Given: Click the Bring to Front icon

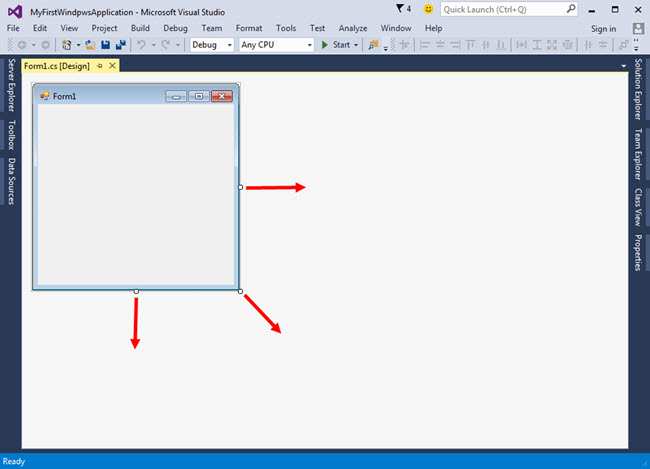Looking at the screenshot, I should [x=623, y=45].
